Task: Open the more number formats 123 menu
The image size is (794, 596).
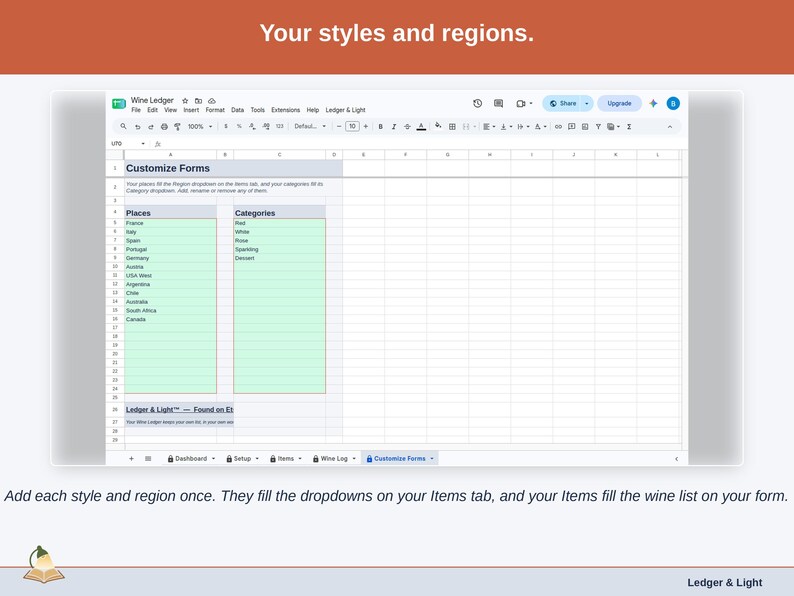Action: click(x=280, y=126)
